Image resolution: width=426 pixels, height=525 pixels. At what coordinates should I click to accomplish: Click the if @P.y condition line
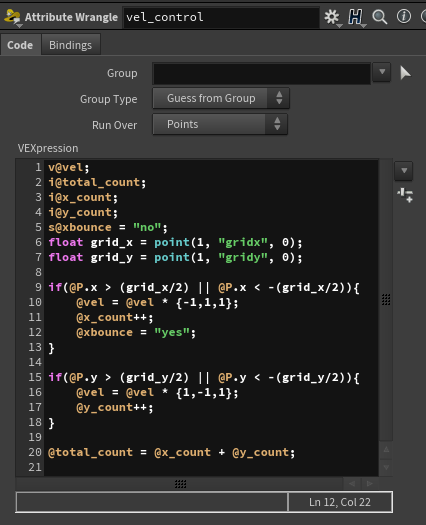pos(204,378)
